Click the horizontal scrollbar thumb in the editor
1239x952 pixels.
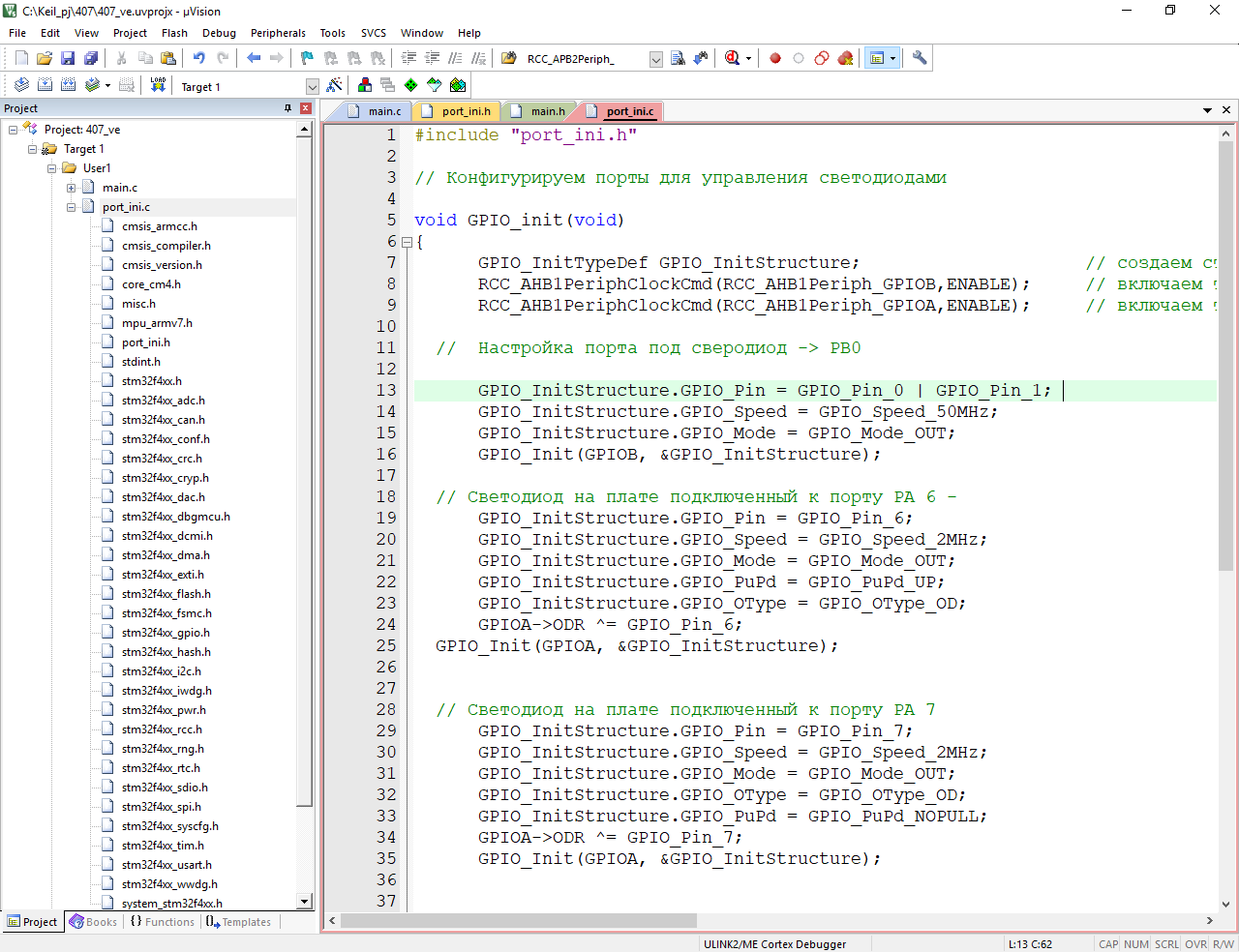(x=518, y=920)
